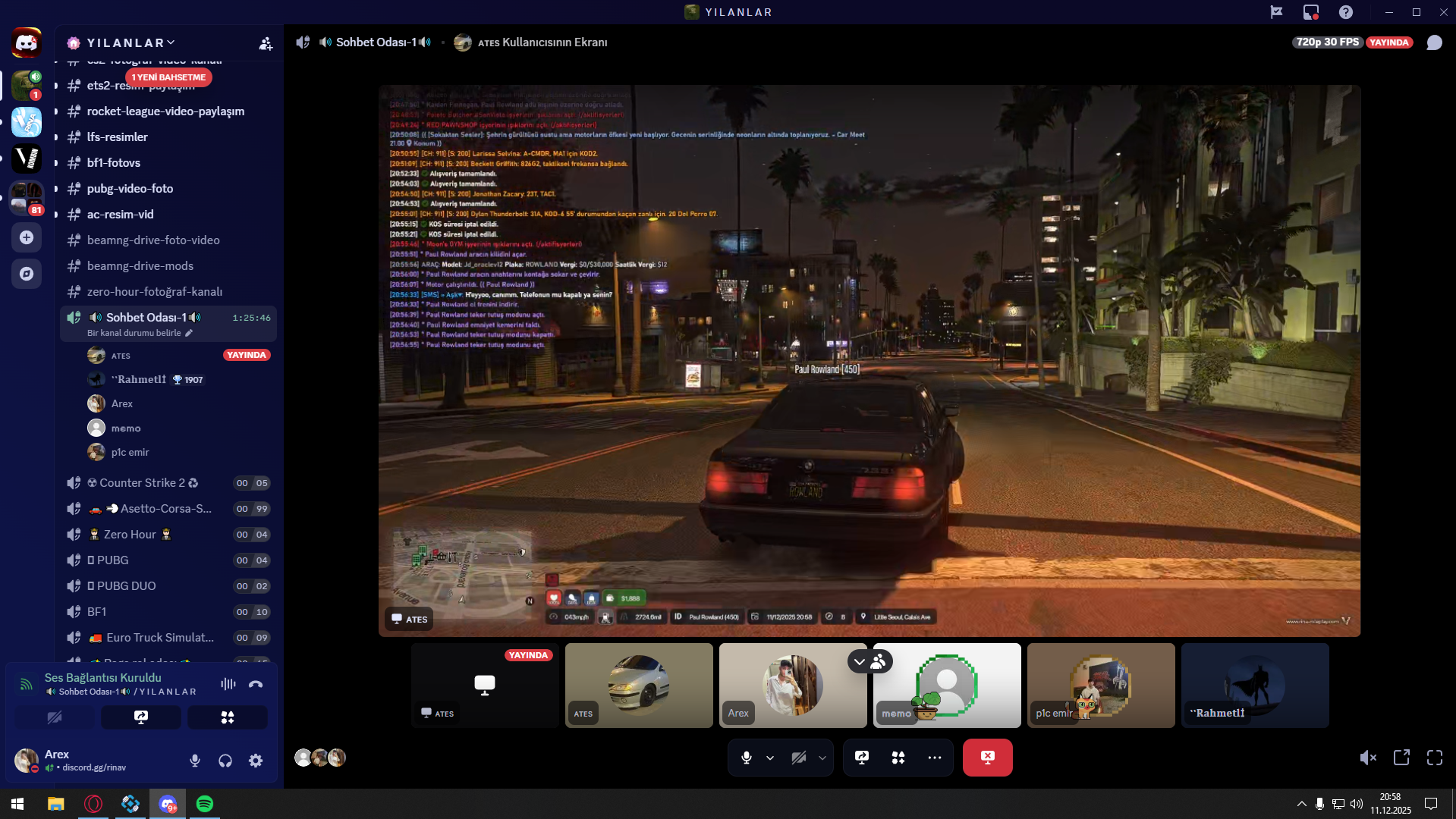Image resolution: width=1456 pixels, height=819 pixels.
Task: Disconnect from voice in the connection panel
Action: (256, 684)
